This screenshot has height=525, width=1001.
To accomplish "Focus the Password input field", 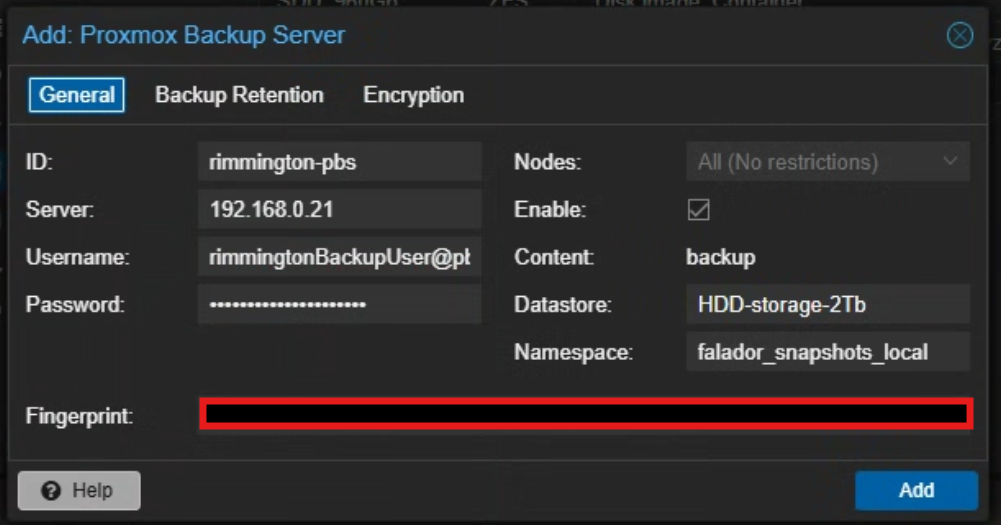I will 340,305.
